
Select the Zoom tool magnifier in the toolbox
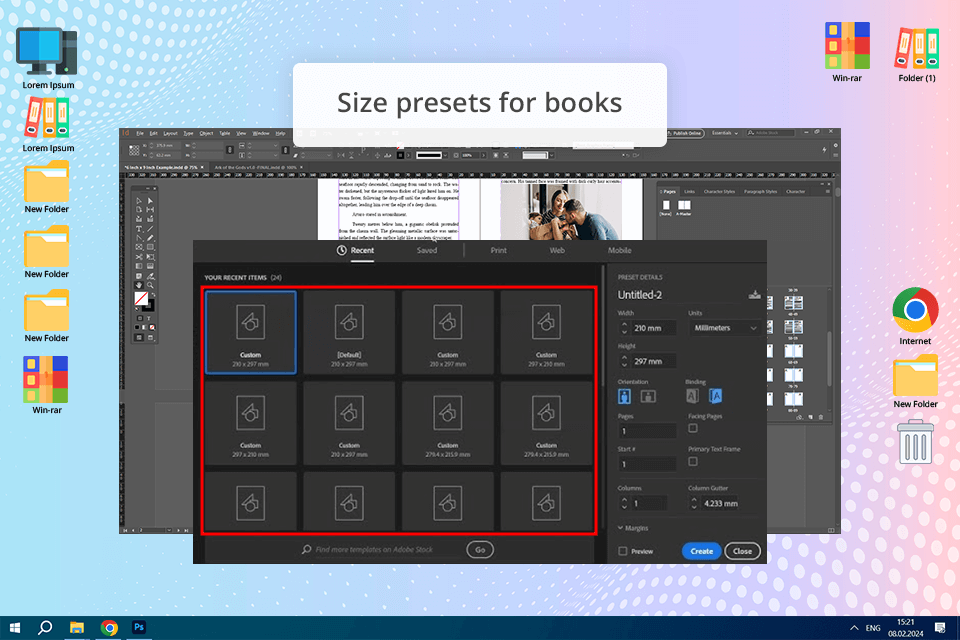click(x=150, y=286)
